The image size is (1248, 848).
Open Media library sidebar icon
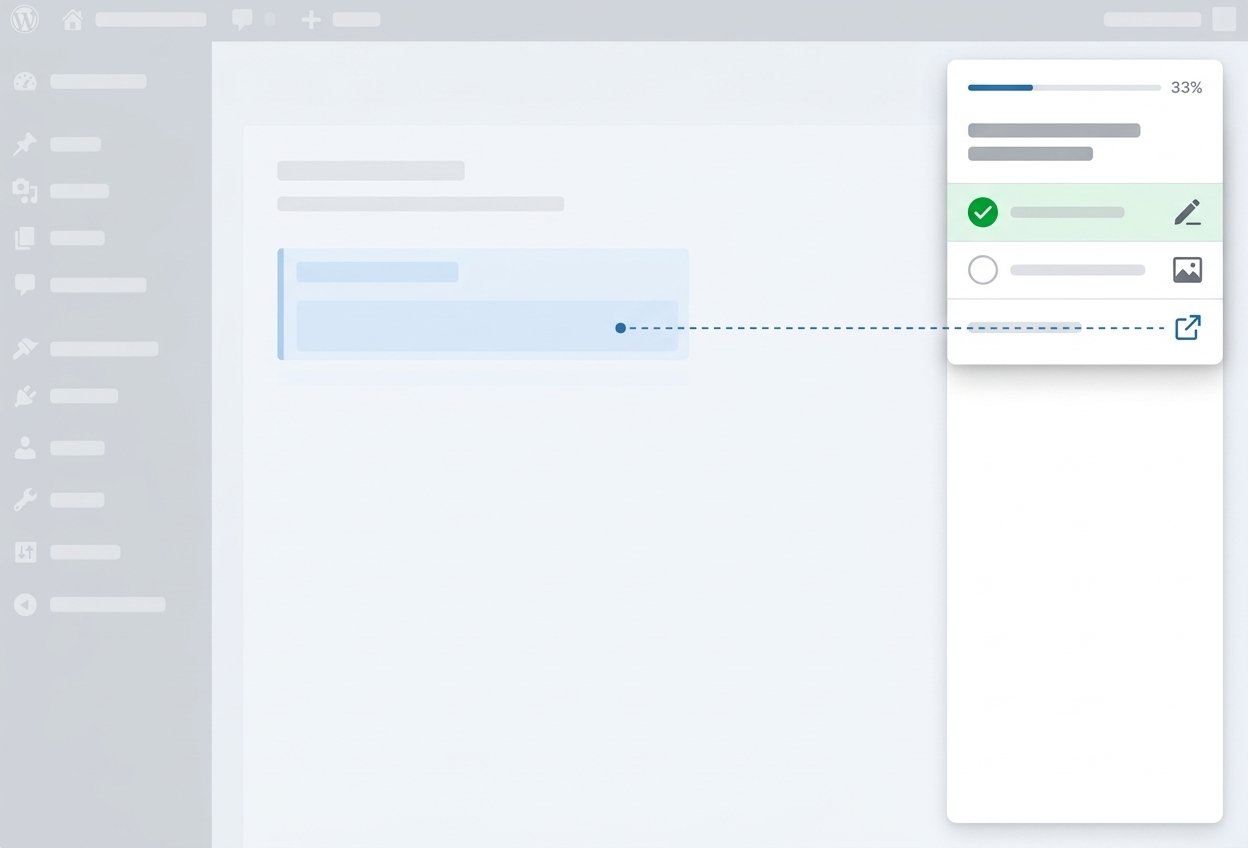(x=25, y=191)
